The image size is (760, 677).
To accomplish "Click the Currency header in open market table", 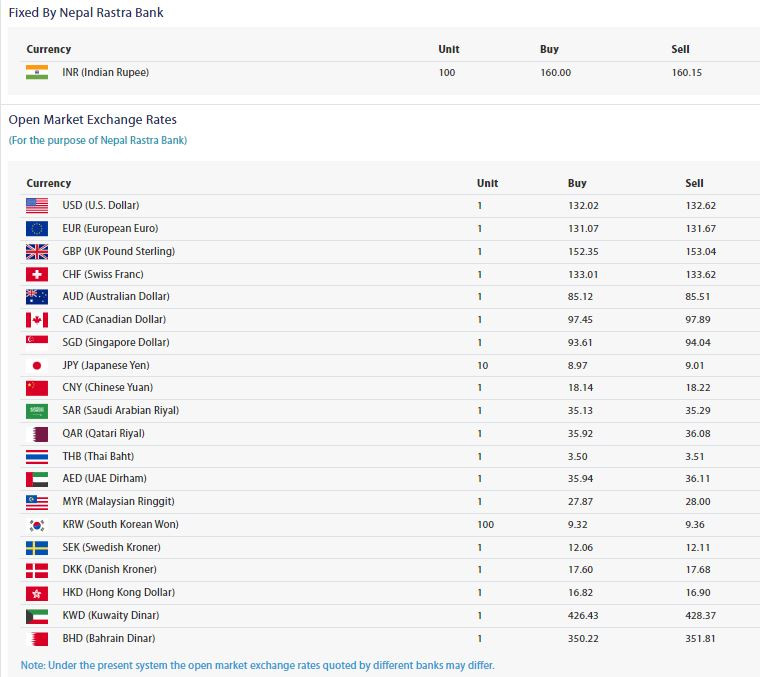I will pyautogui.click(x=49, y=184).
